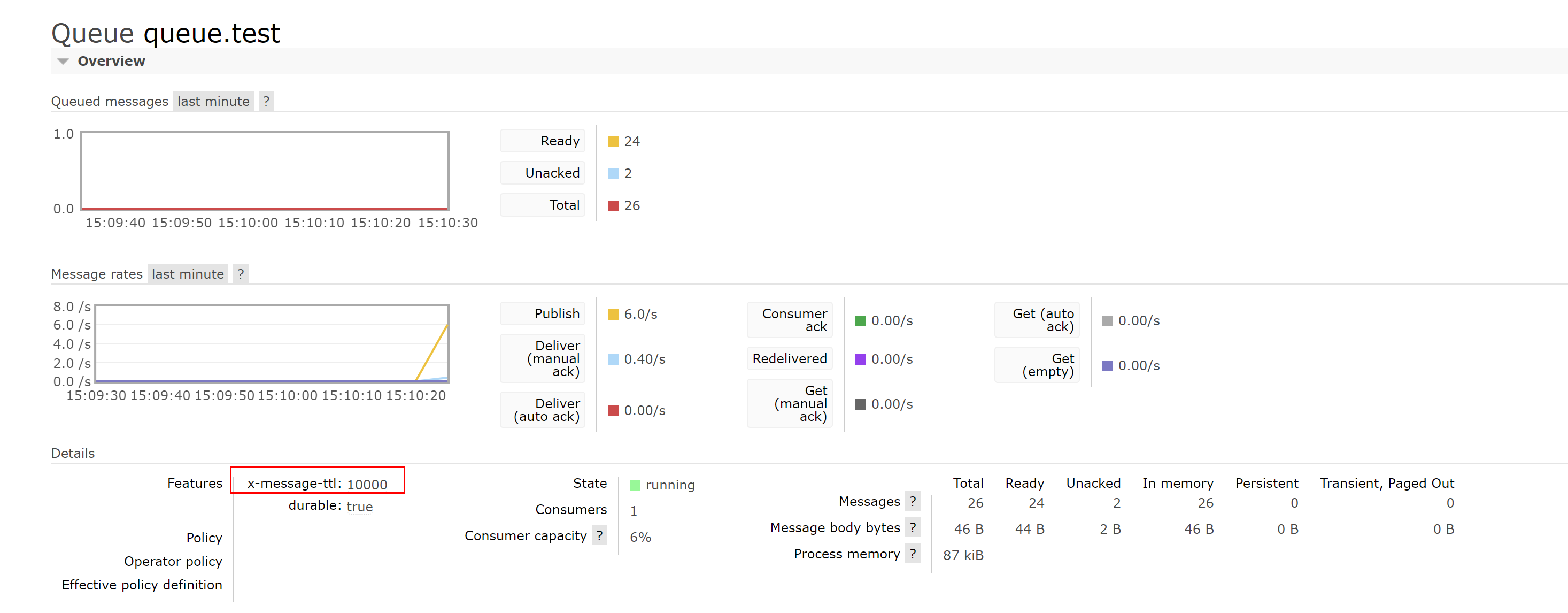Open Process memory help icon
The width and height of the screenshot is (1568, 613).
[x=913, y=553]
